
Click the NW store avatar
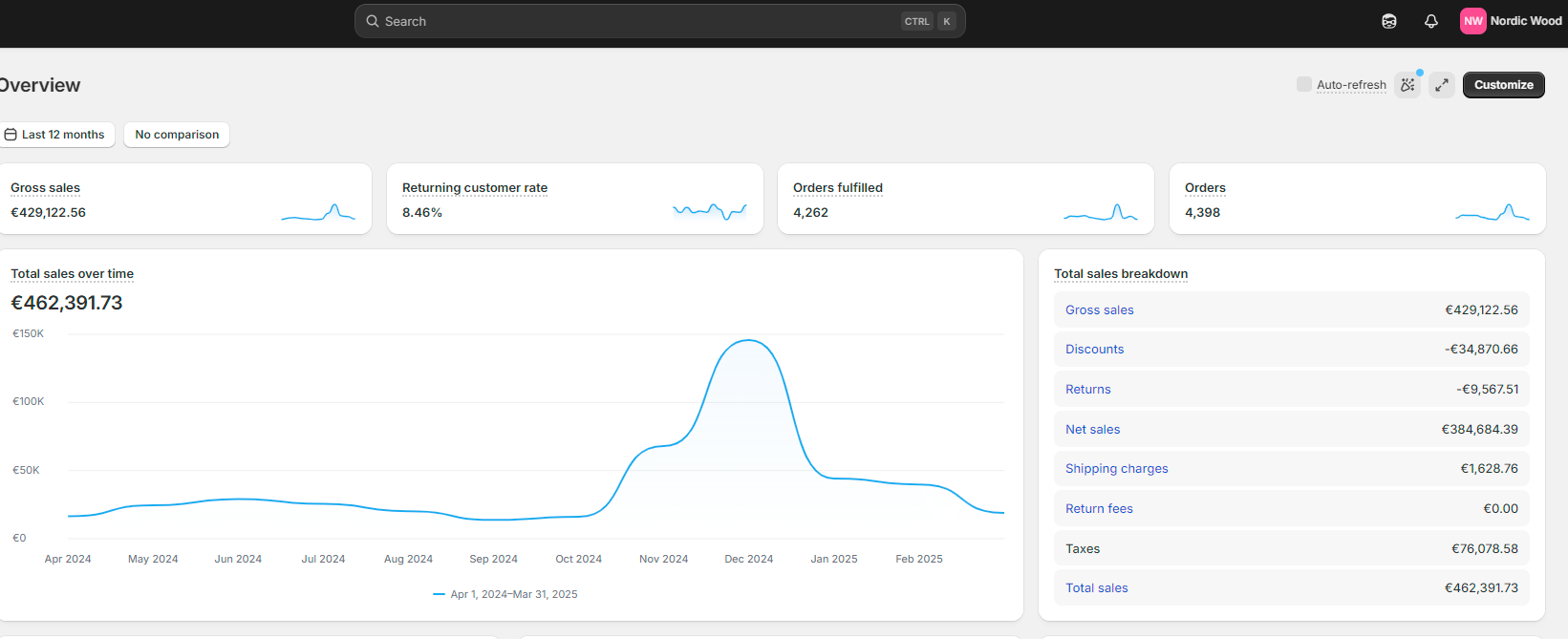pyautogui.click(x=1472, y=21)
